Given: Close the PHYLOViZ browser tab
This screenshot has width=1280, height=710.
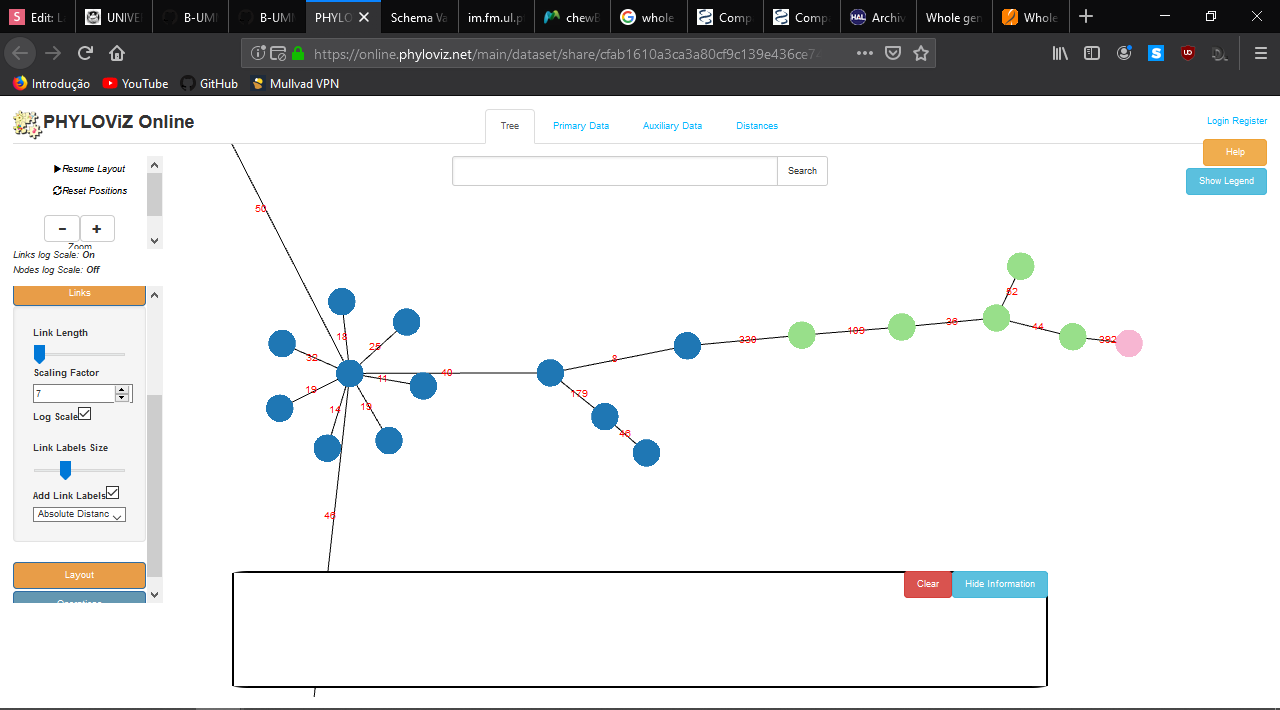Looking at the screenshot, I should tap(364, 17).
